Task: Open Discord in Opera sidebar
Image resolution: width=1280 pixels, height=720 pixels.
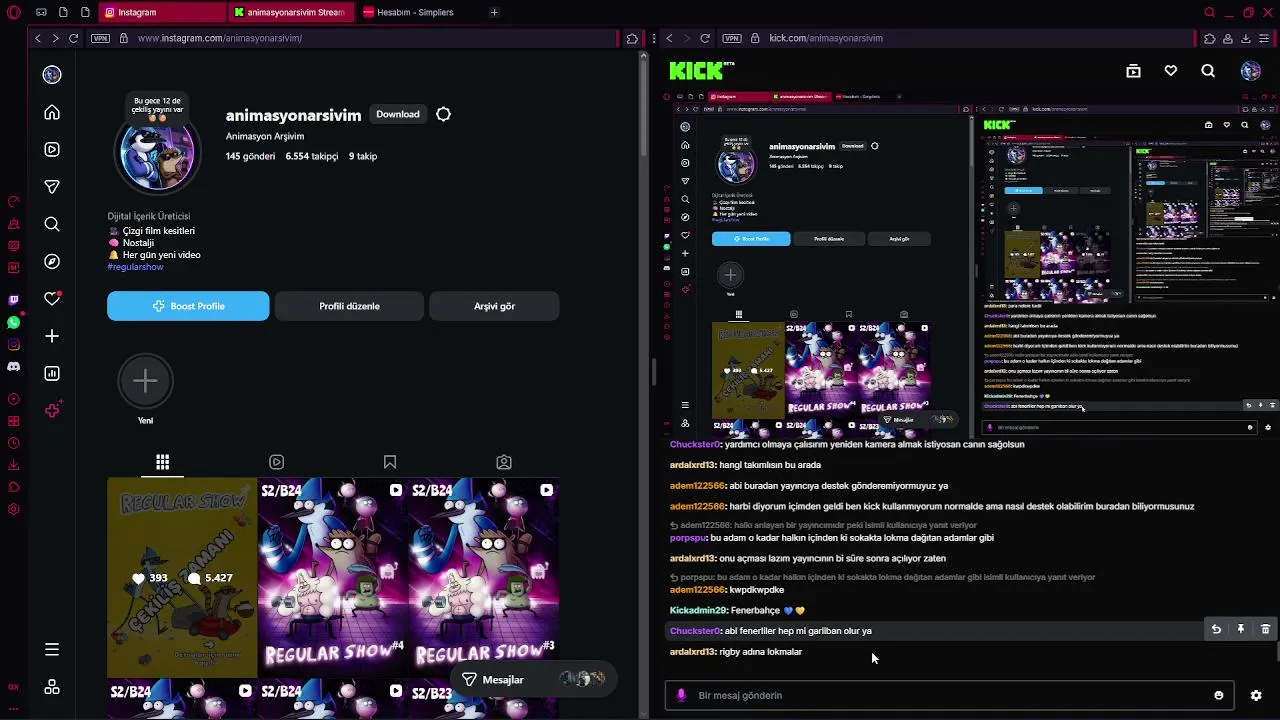Action: (x=13, y=366)
